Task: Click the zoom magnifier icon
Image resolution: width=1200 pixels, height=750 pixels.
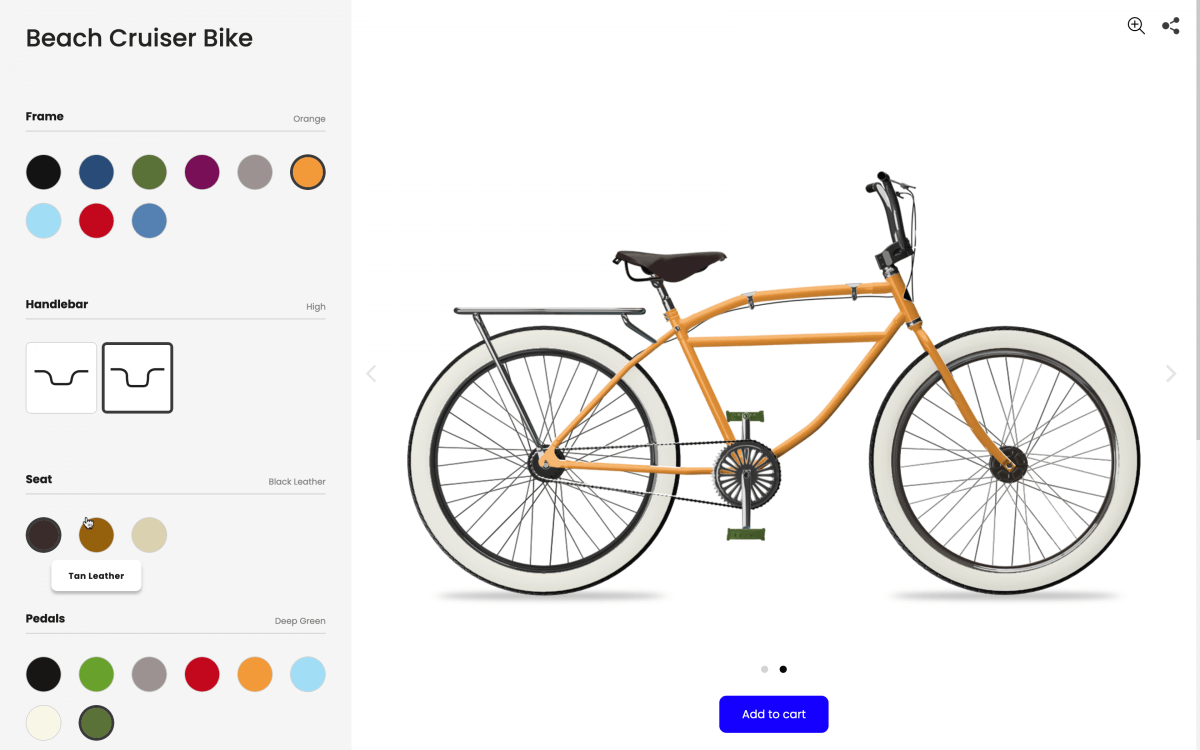Action: (1136, 26)
